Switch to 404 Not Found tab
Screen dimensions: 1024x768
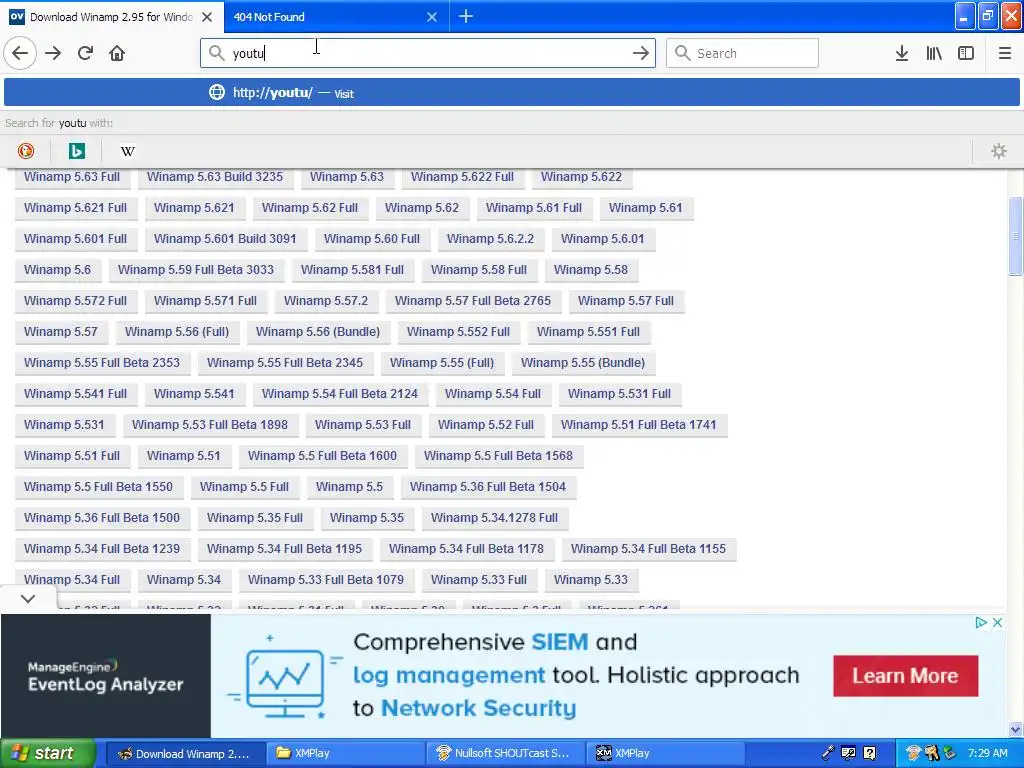(336, 16)
